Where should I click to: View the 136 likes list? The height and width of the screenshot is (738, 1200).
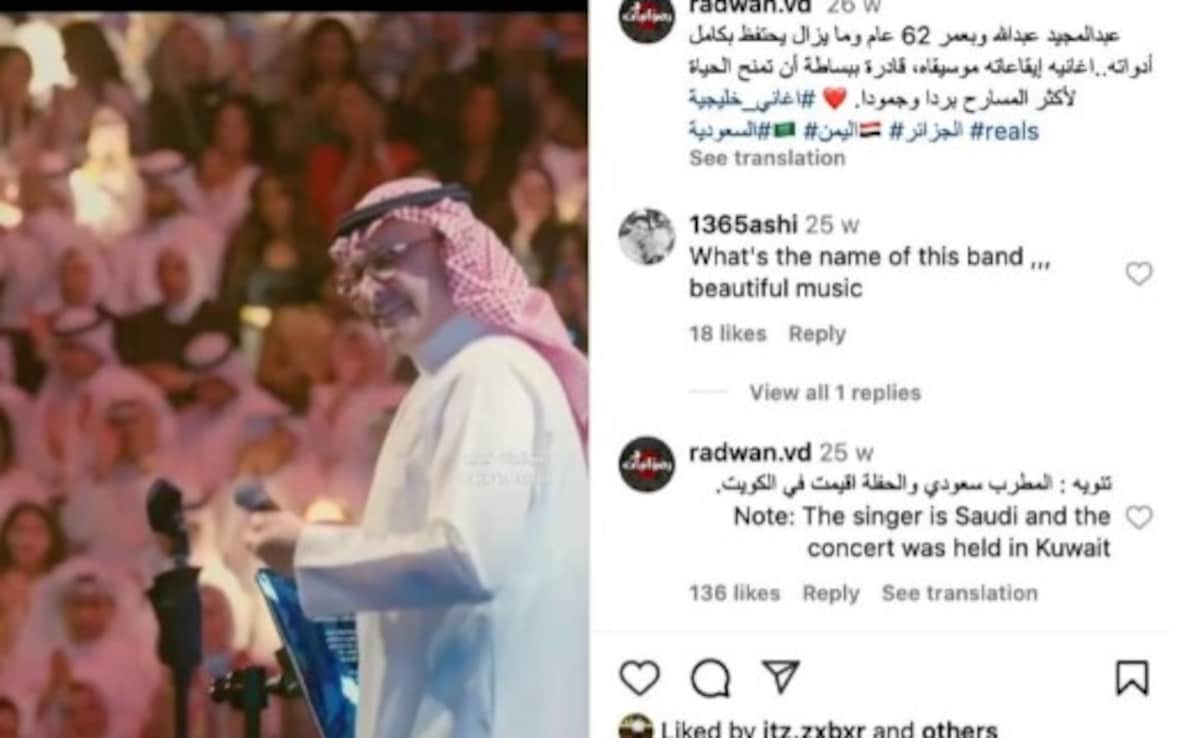click(x=734, y=593)
